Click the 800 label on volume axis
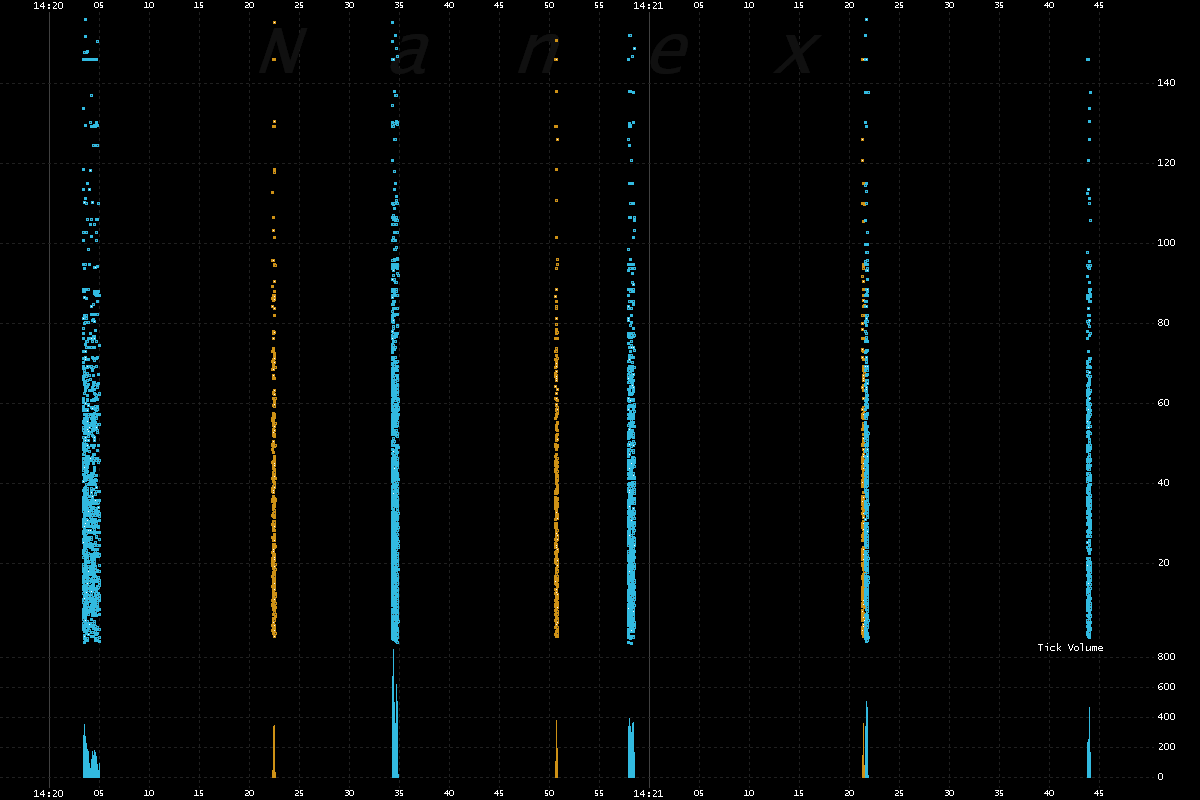 (1166, 657)
